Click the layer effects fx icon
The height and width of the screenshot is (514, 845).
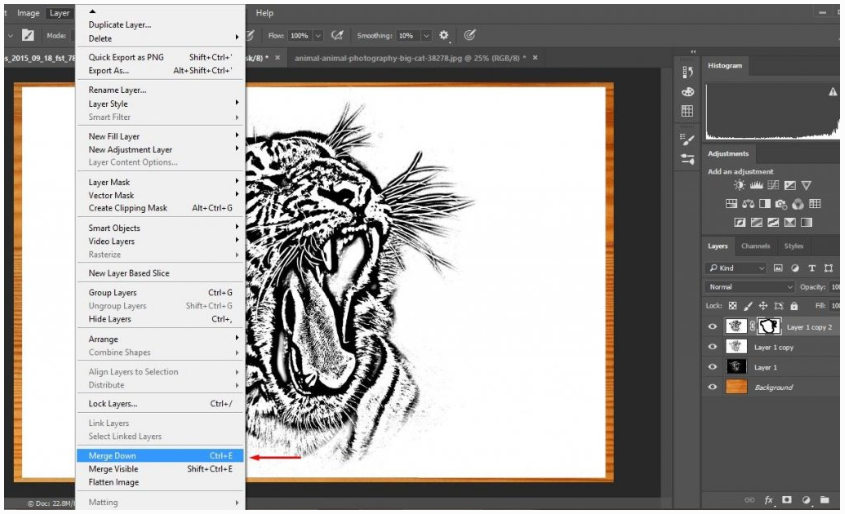coord(769,500)
